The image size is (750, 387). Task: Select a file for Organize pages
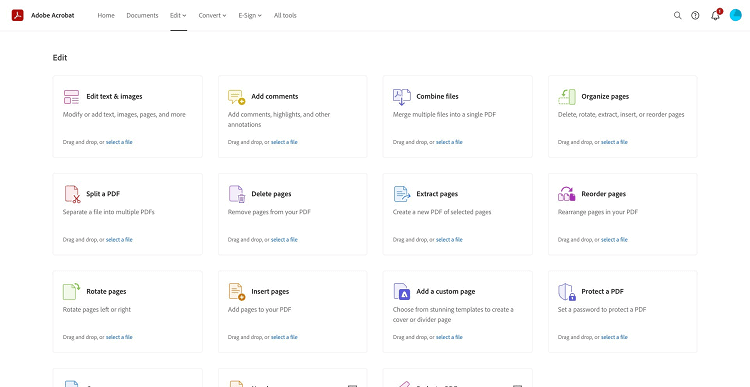point(614,142)
